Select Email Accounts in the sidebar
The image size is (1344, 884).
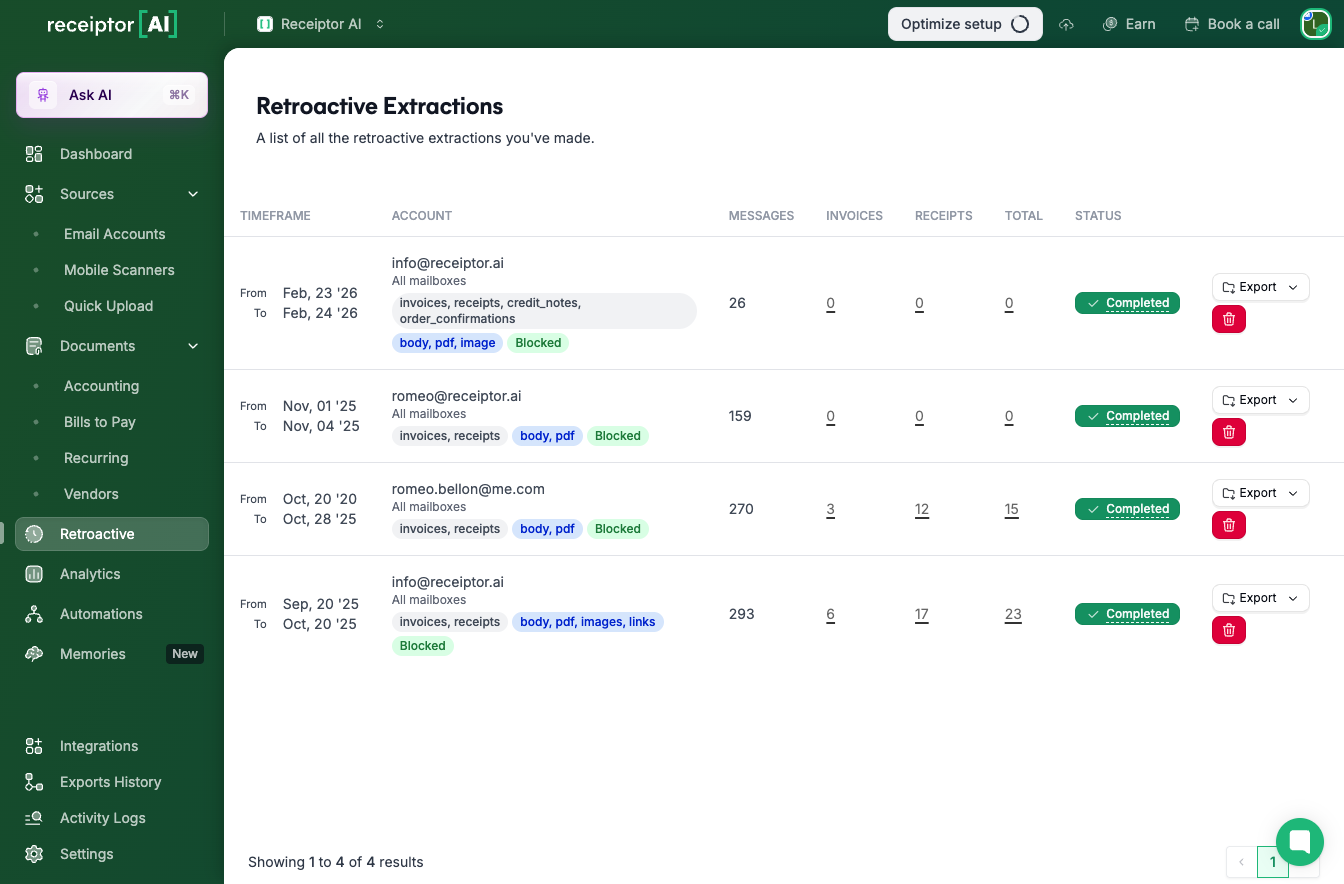coord(114,234)
